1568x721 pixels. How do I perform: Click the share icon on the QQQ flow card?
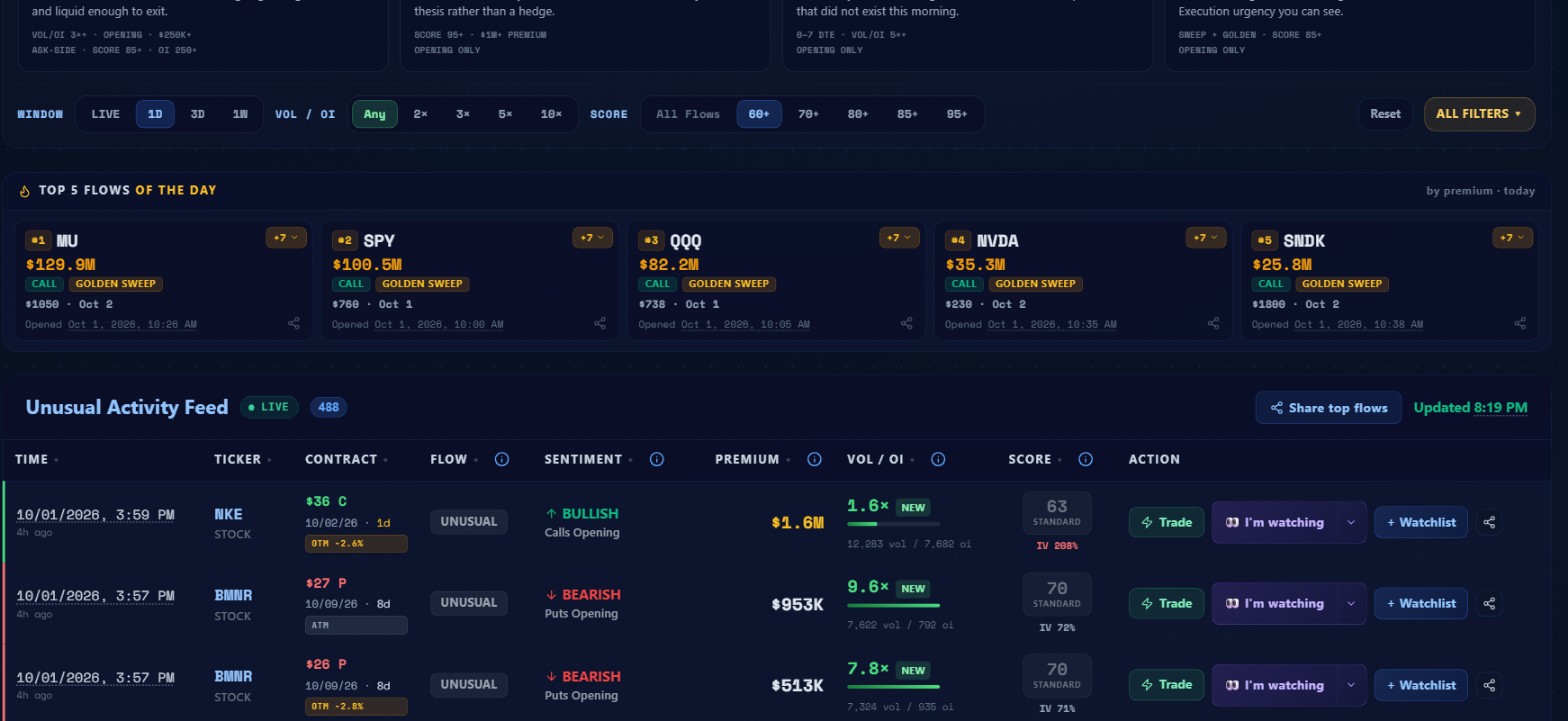click(907, 323)
